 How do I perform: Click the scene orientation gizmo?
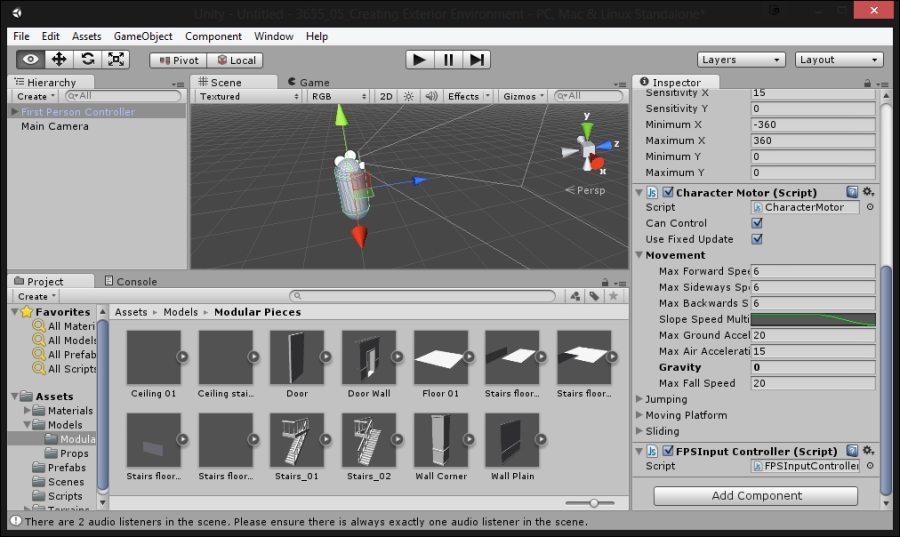tap(589, 148)
